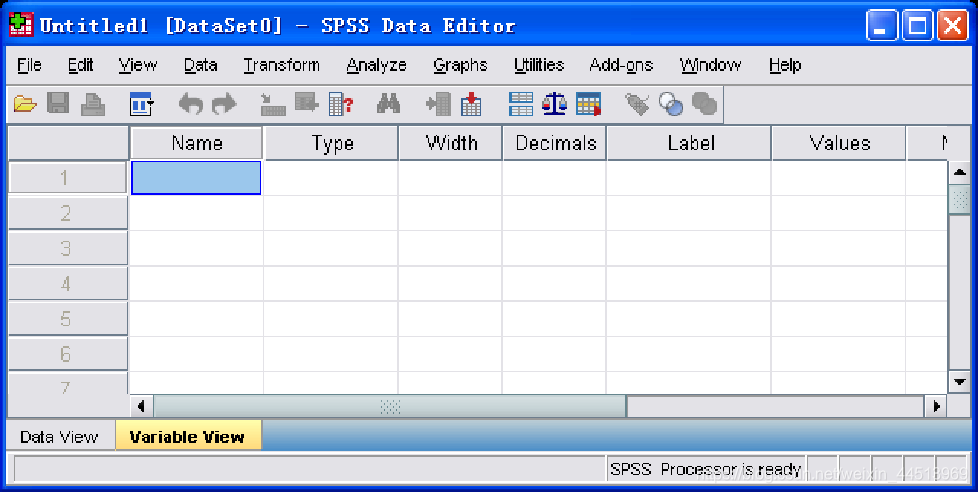
Task: Switch to the Data View tab
Action: (59, 437)
